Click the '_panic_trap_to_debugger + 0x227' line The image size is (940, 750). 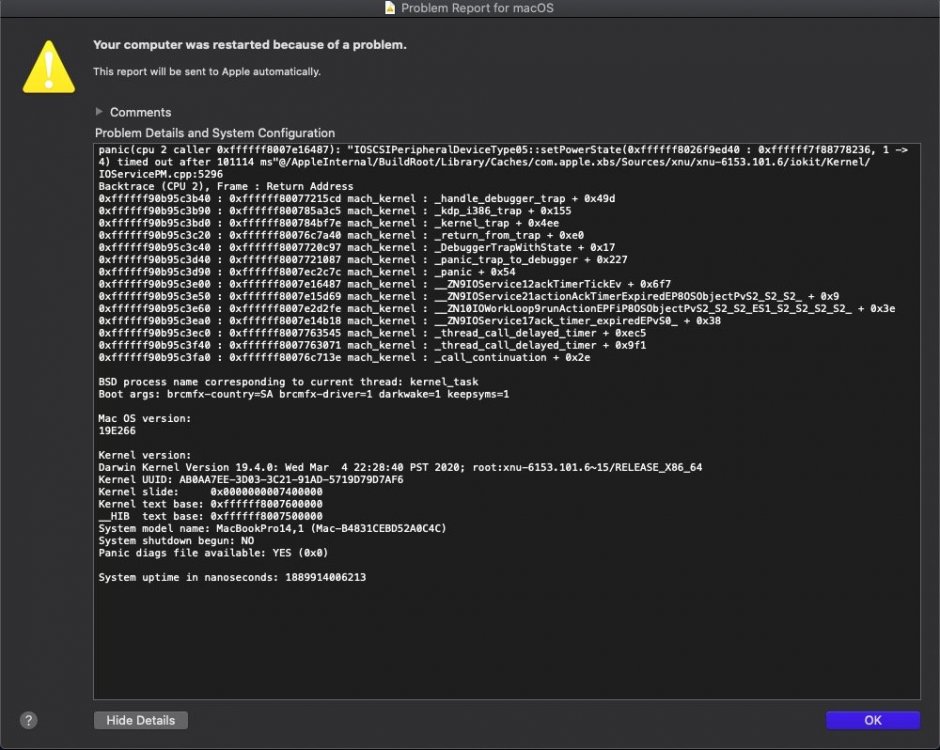(x=363, y=260)
